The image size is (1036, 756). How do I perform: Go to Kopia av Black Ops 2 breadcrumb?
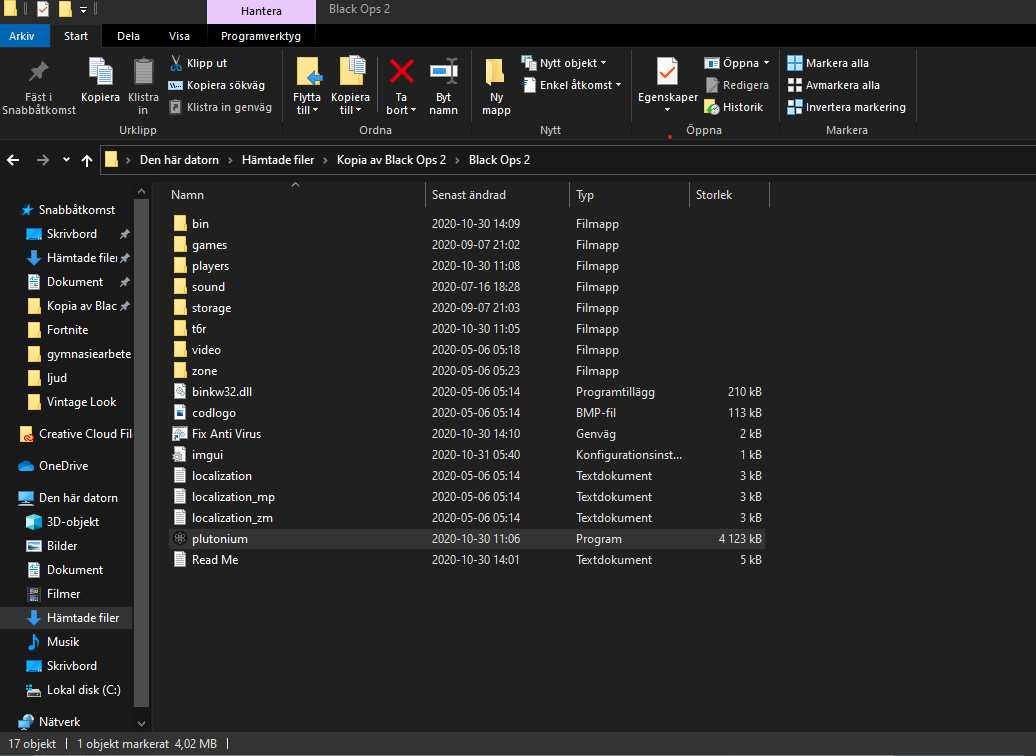coord(391,160)
